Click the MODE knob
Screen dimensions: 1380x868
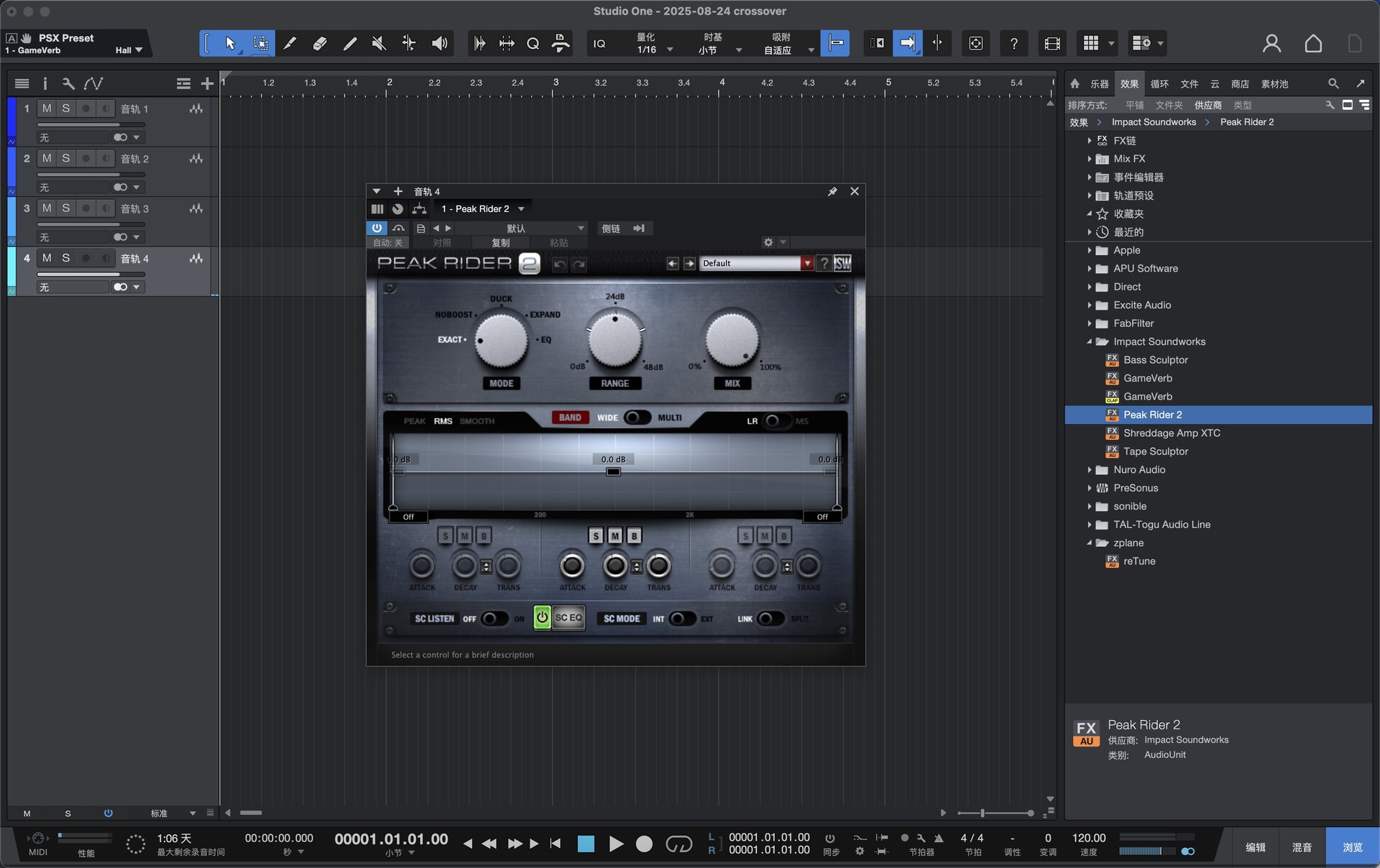(501, 340)
